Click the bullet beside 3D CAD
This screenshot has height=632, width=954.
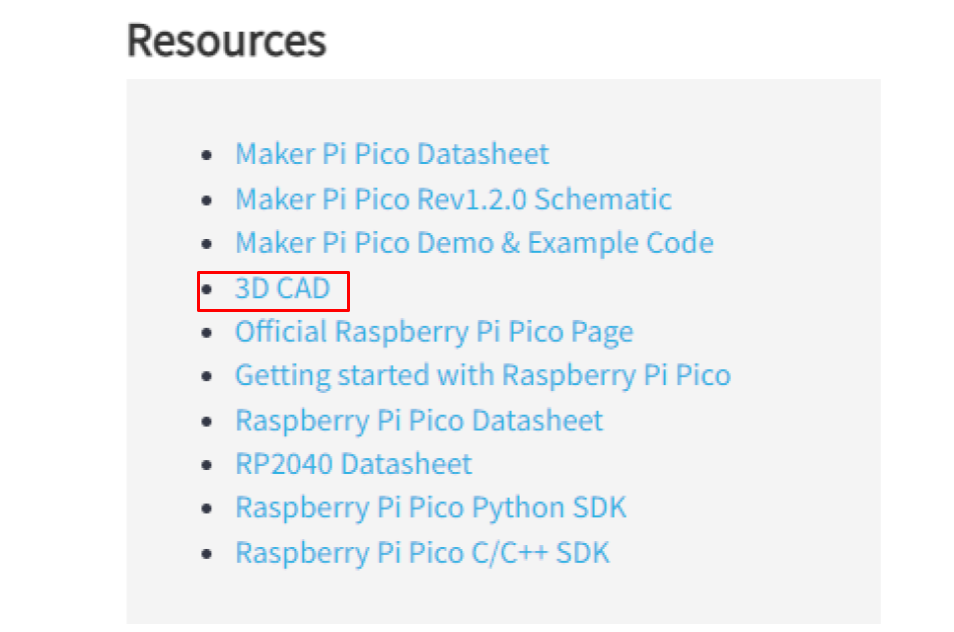207,289
